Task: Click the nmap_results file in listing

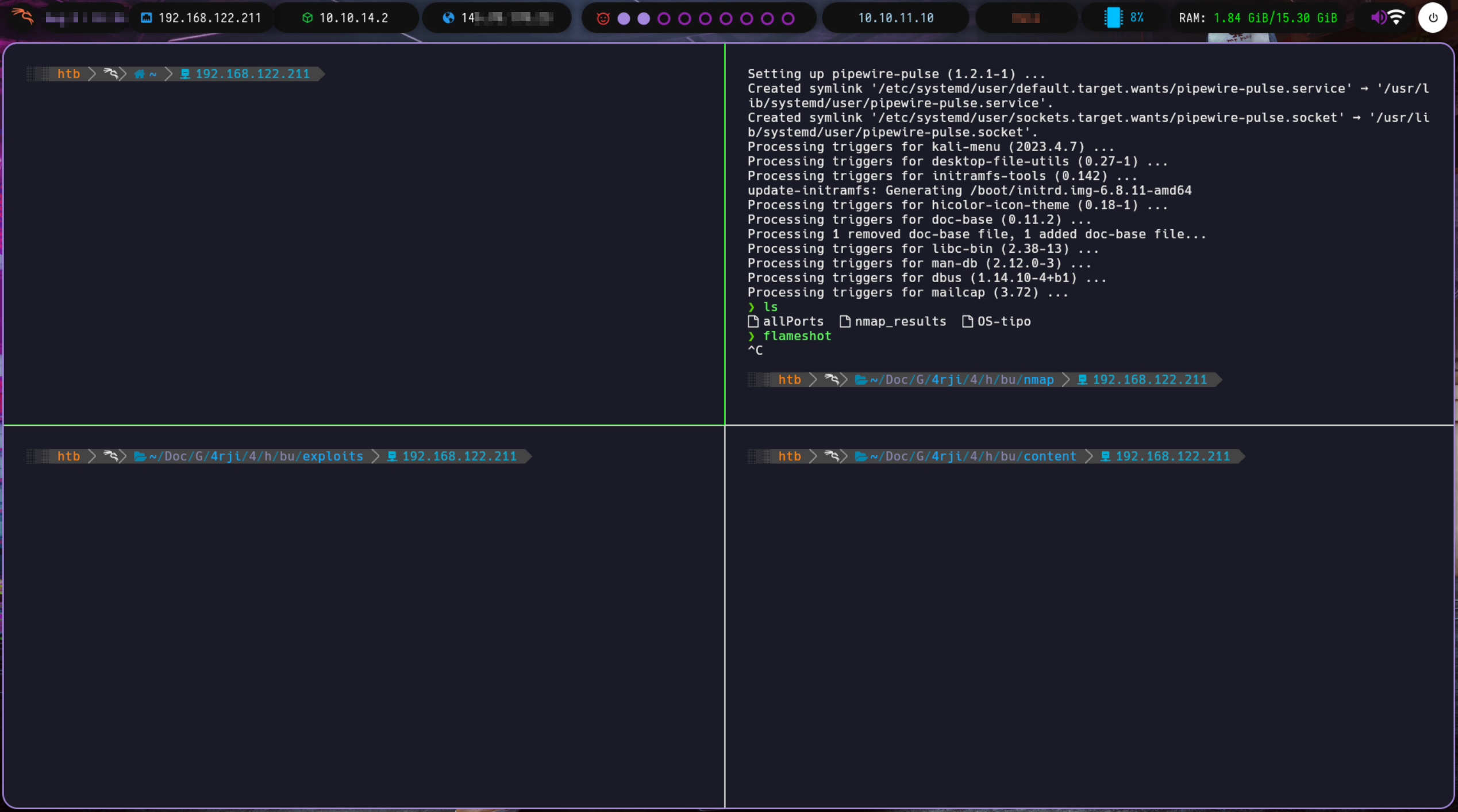Action: pos(899,322)
